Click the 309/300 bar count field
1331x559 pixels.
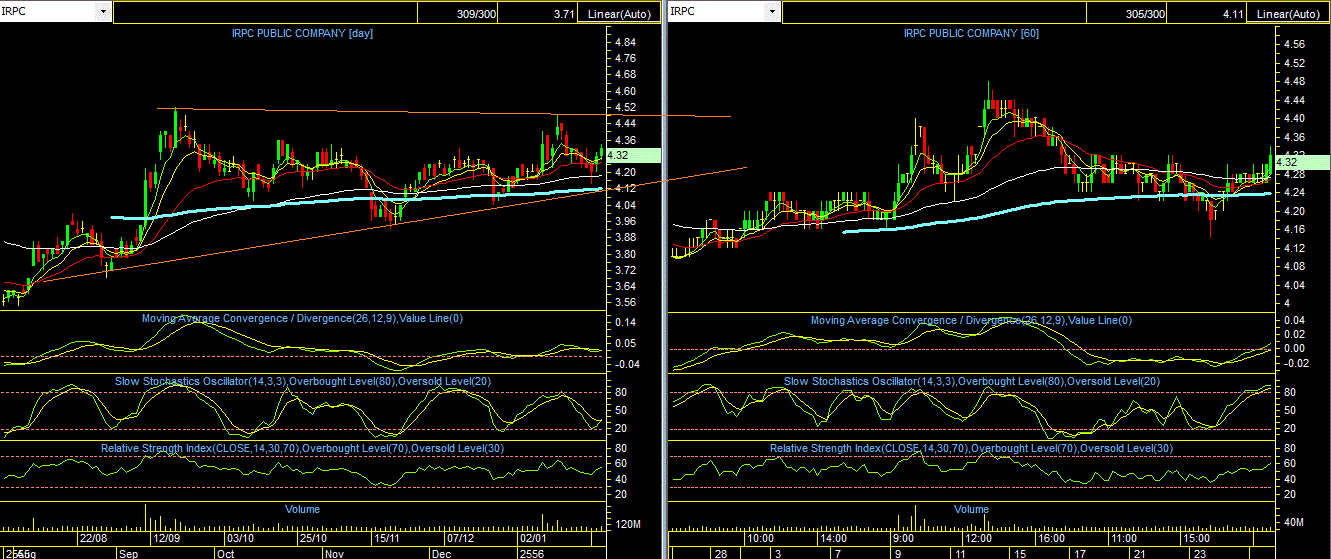457,14
